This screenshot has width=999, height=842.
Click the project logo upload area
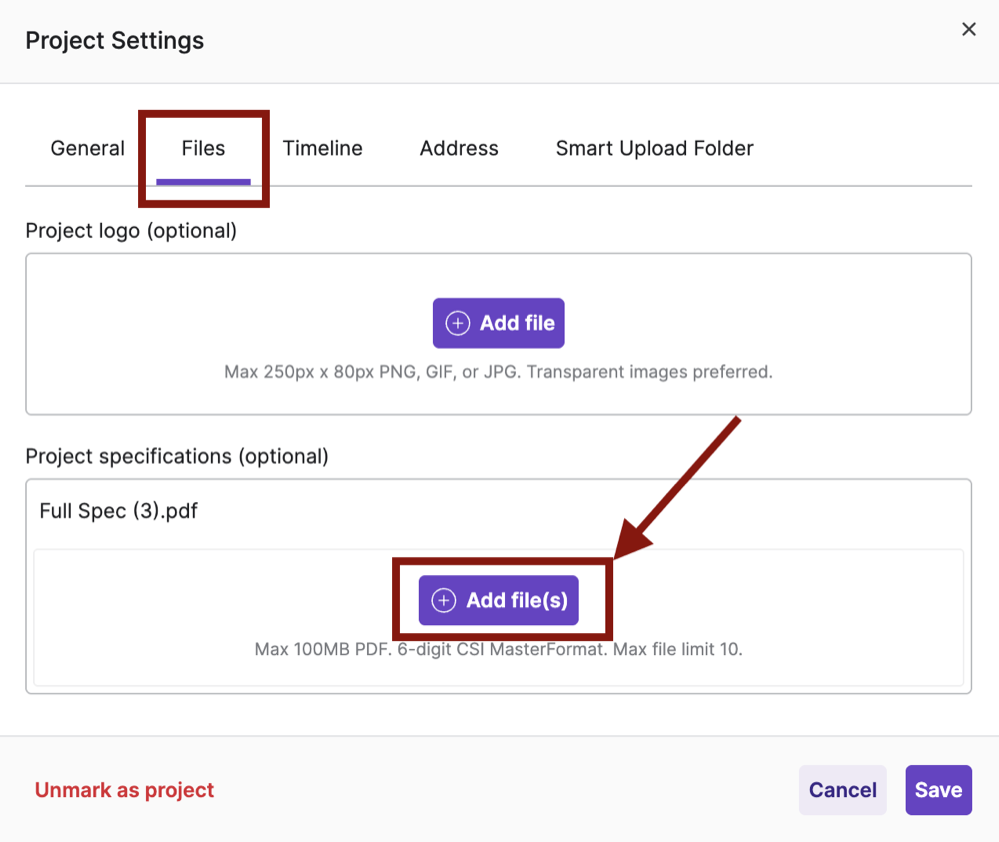(498, 334)
